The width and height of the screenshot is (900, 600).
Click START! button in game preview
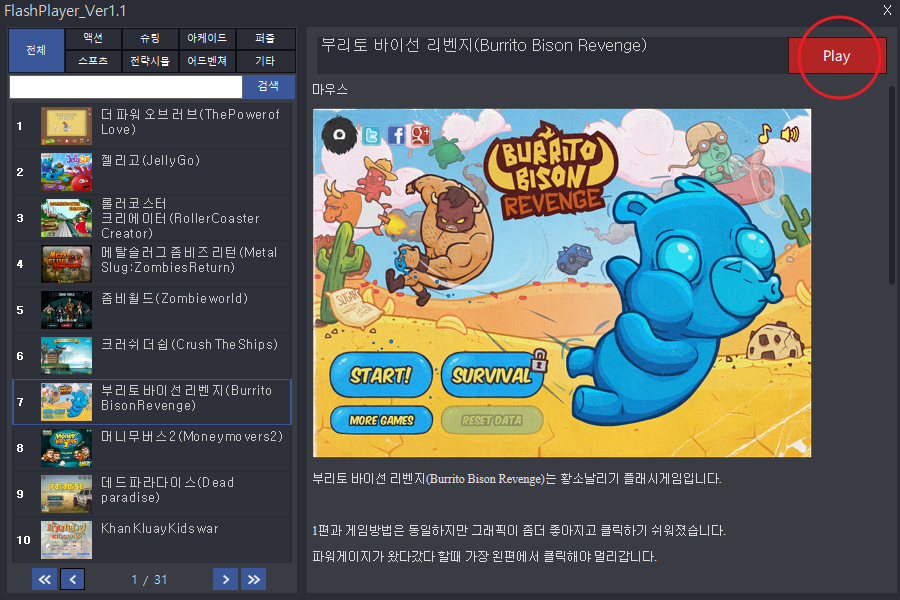(381, 376)
